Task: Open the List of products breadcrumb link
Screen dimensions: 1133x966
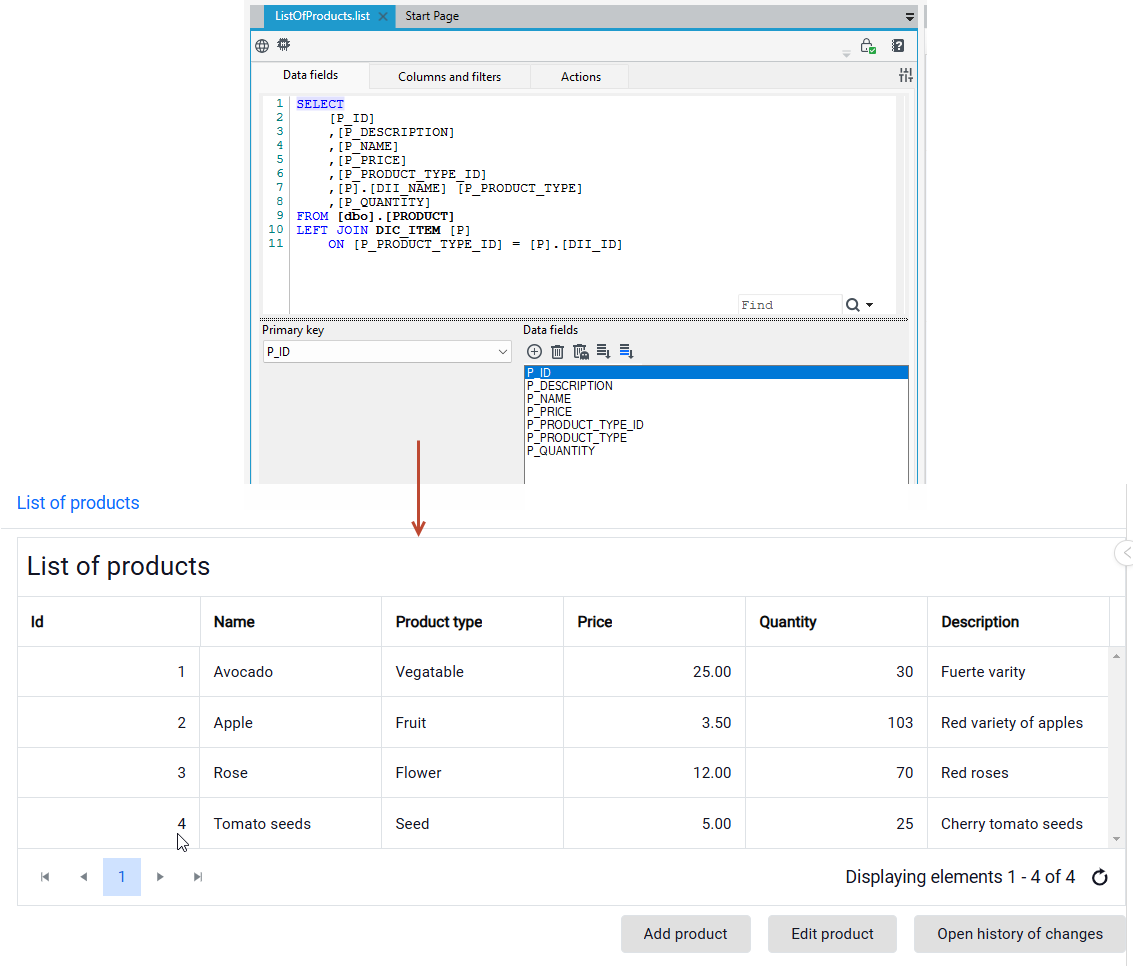Action: [x=78, y=503]
